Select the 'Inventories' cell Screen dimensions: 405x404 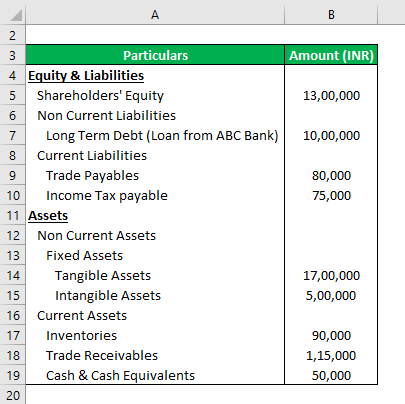155,335
